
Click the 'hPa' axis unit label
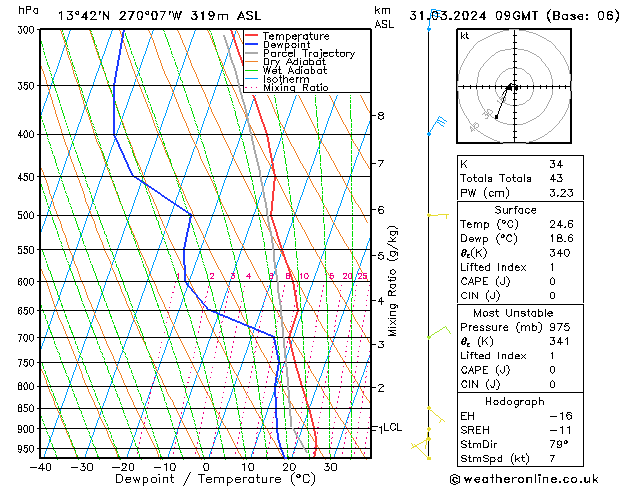pos(28,10)
